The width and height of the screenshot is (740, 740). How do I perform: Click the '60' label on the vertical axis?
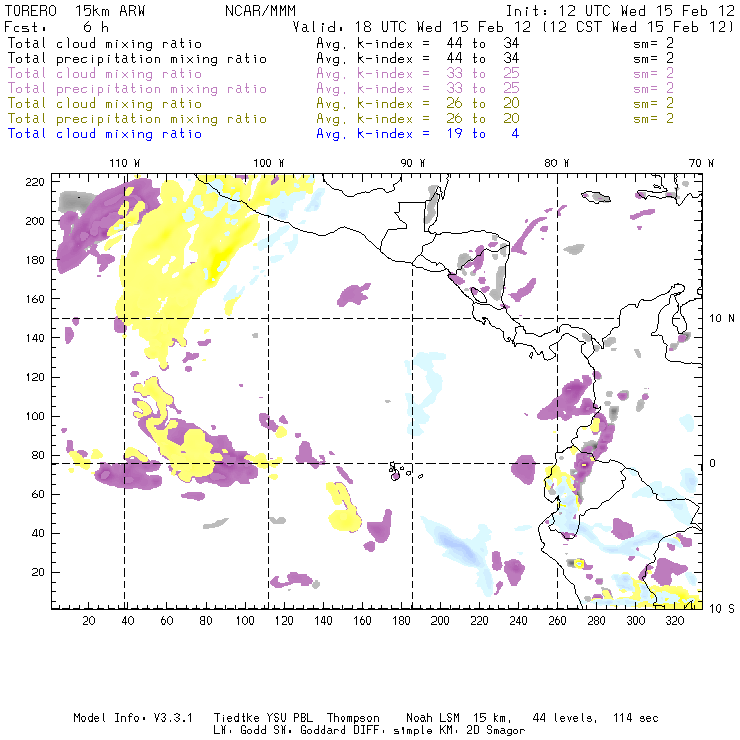click(x=38, y=494)
